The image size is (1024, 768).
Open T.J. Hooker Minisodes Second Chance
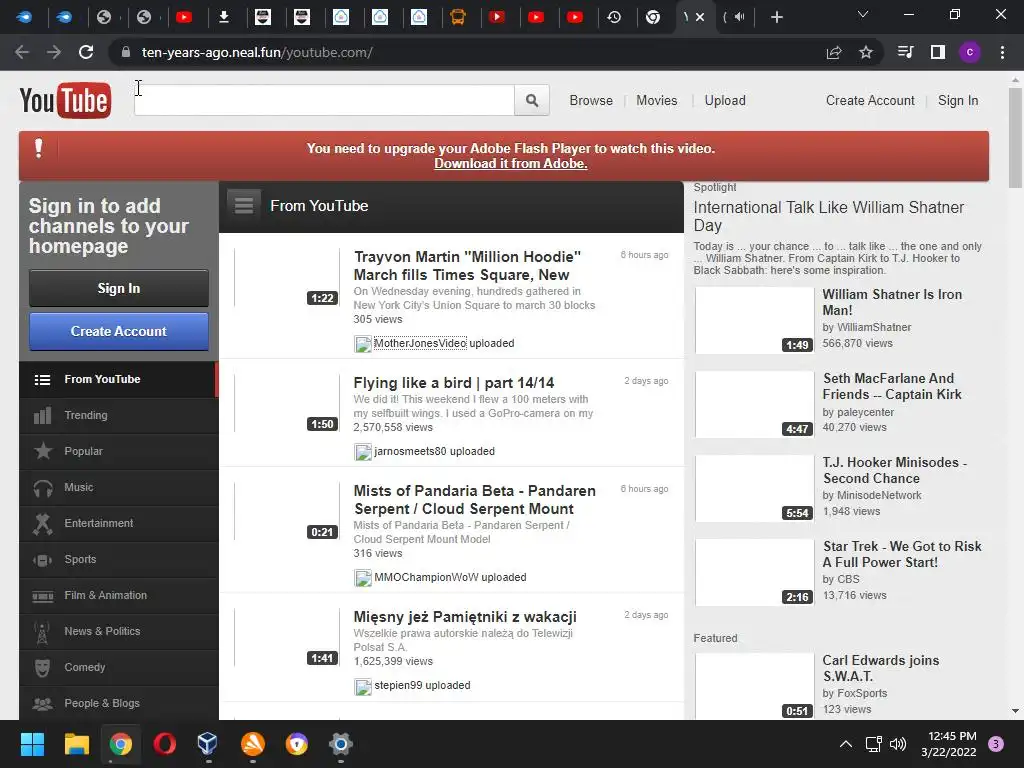click(894, 470)
